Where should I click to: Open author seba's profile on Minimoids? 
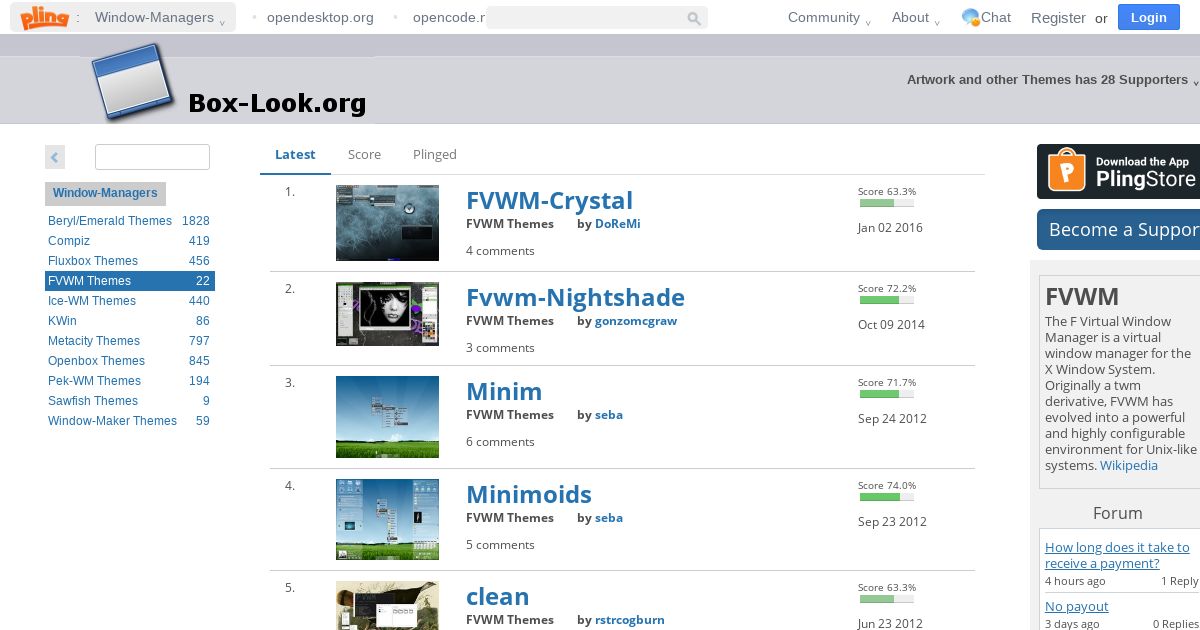(609, 518)
